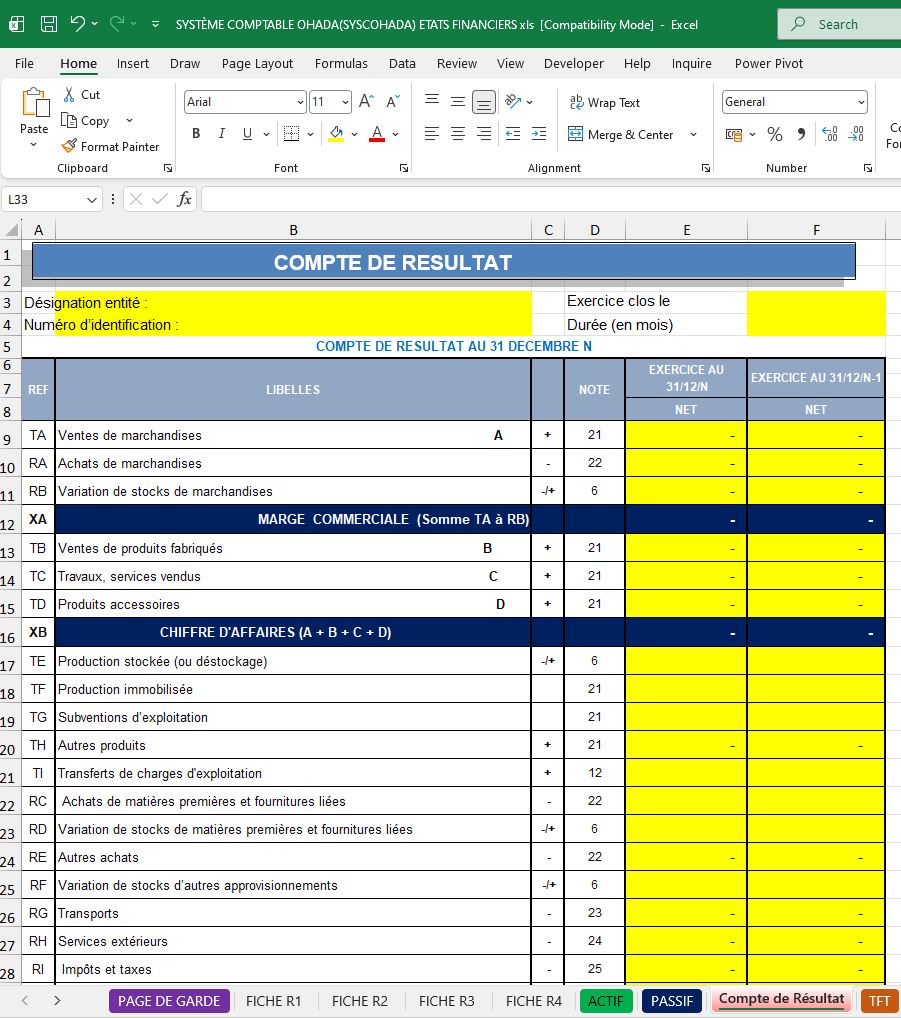This screenshot has height=1018, width=901.
Task: Click the Increase Indent icon
Action: click(539, 134)
